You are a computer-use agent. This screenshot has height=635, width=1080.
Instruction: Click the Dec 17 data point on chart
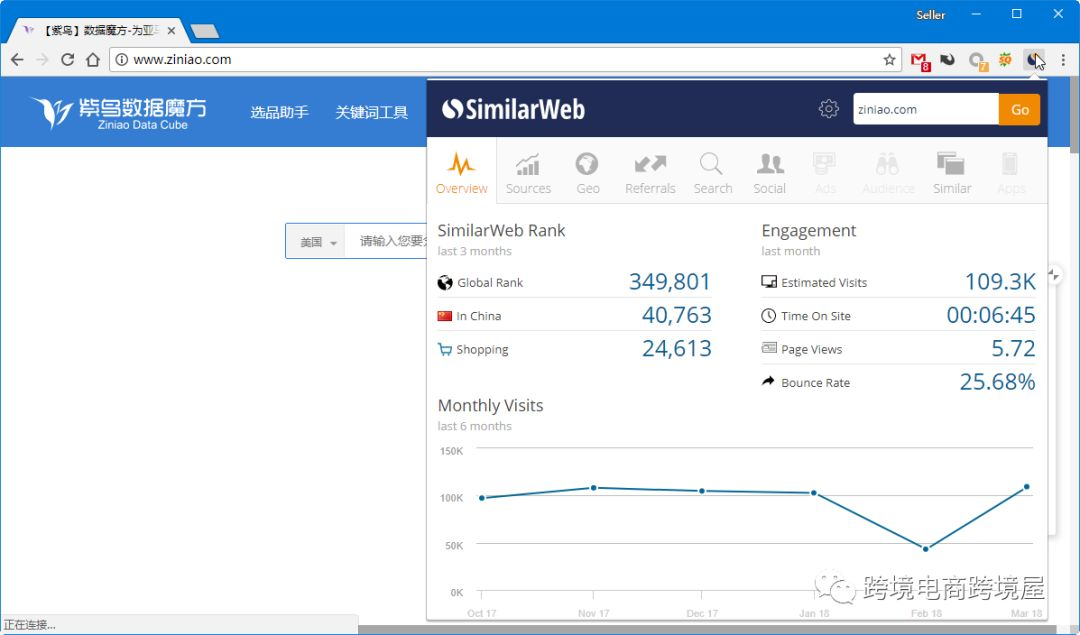pyautogui.click(x=702, y=491)
